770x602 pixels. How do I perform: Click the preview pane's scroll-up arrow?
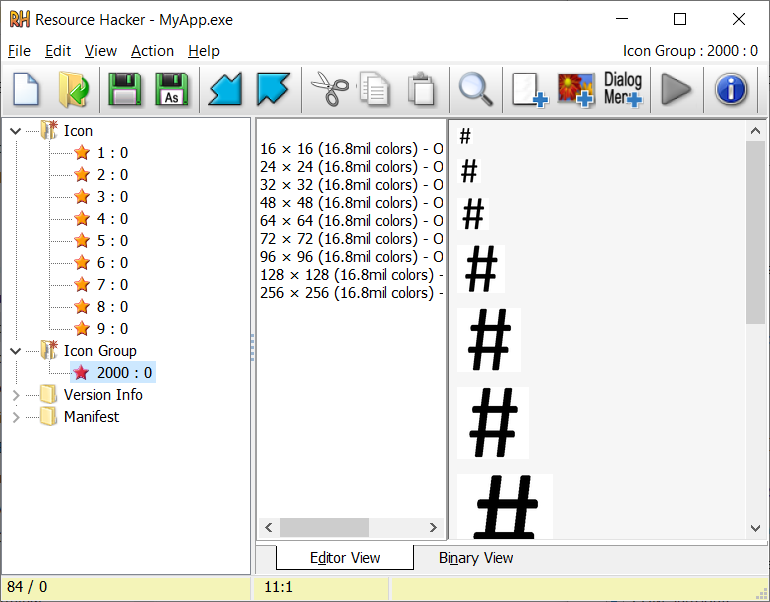click(x=755, y=131)
